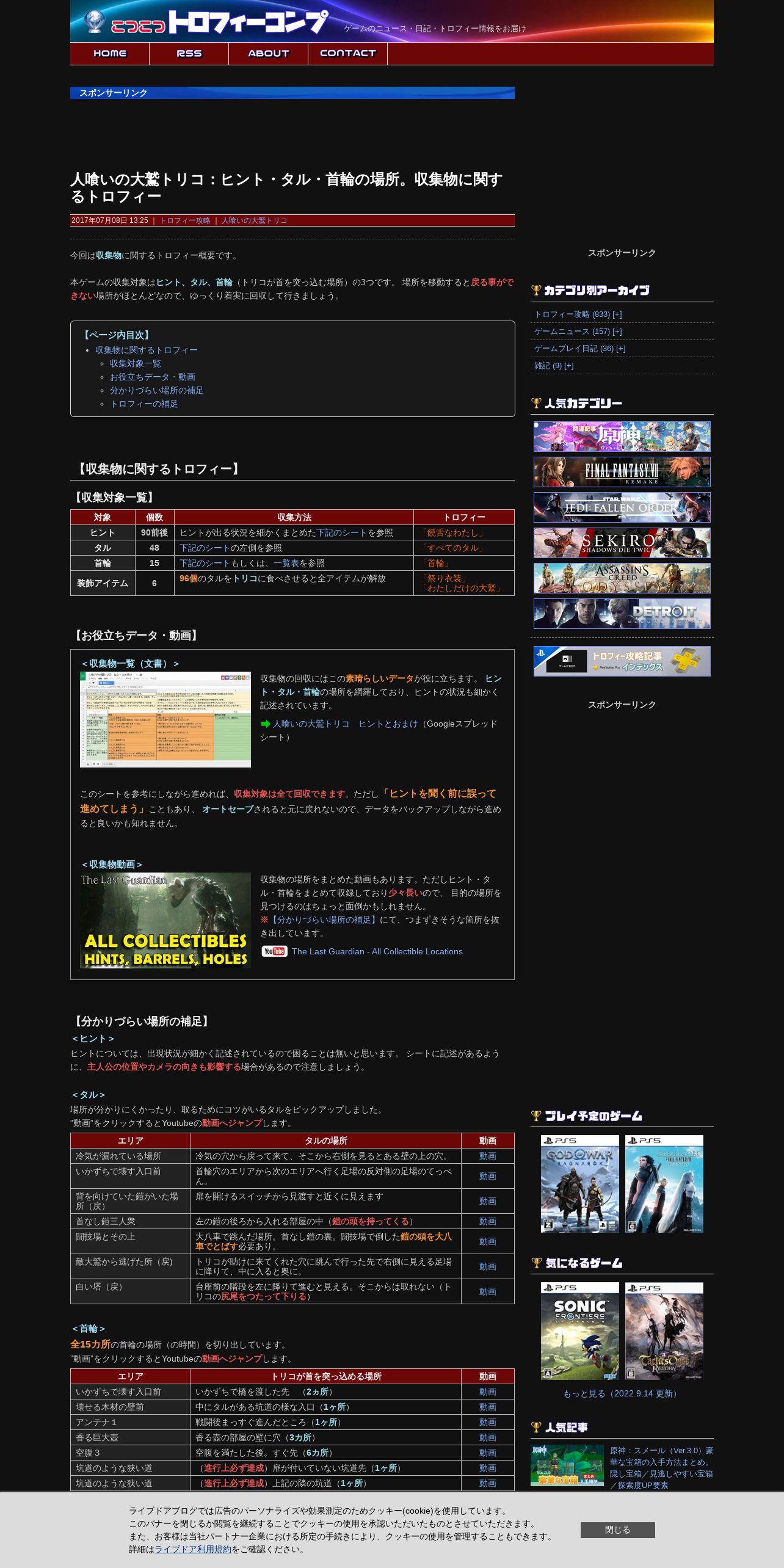Close the cookie banner with 閉じる

point(617,1530)
